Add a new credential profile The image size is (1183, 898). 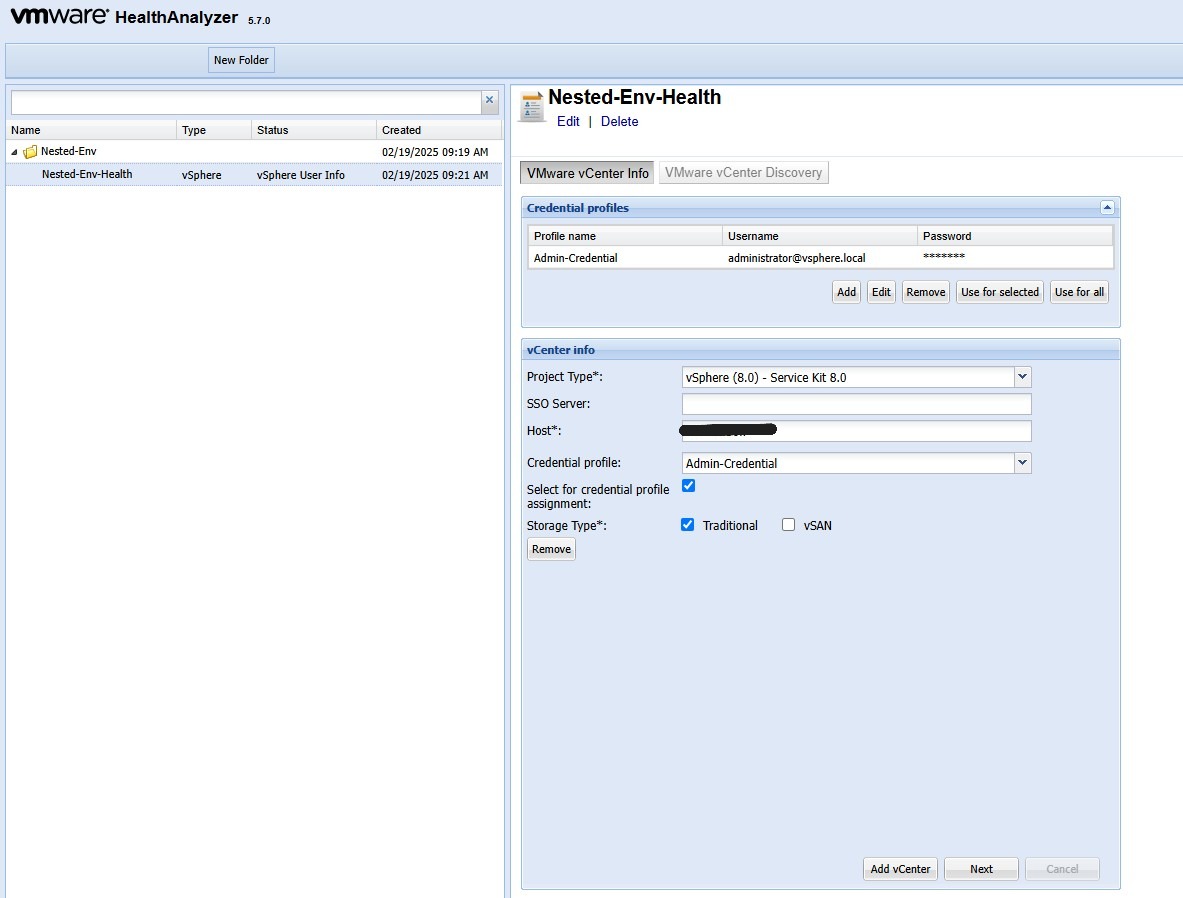847,292
